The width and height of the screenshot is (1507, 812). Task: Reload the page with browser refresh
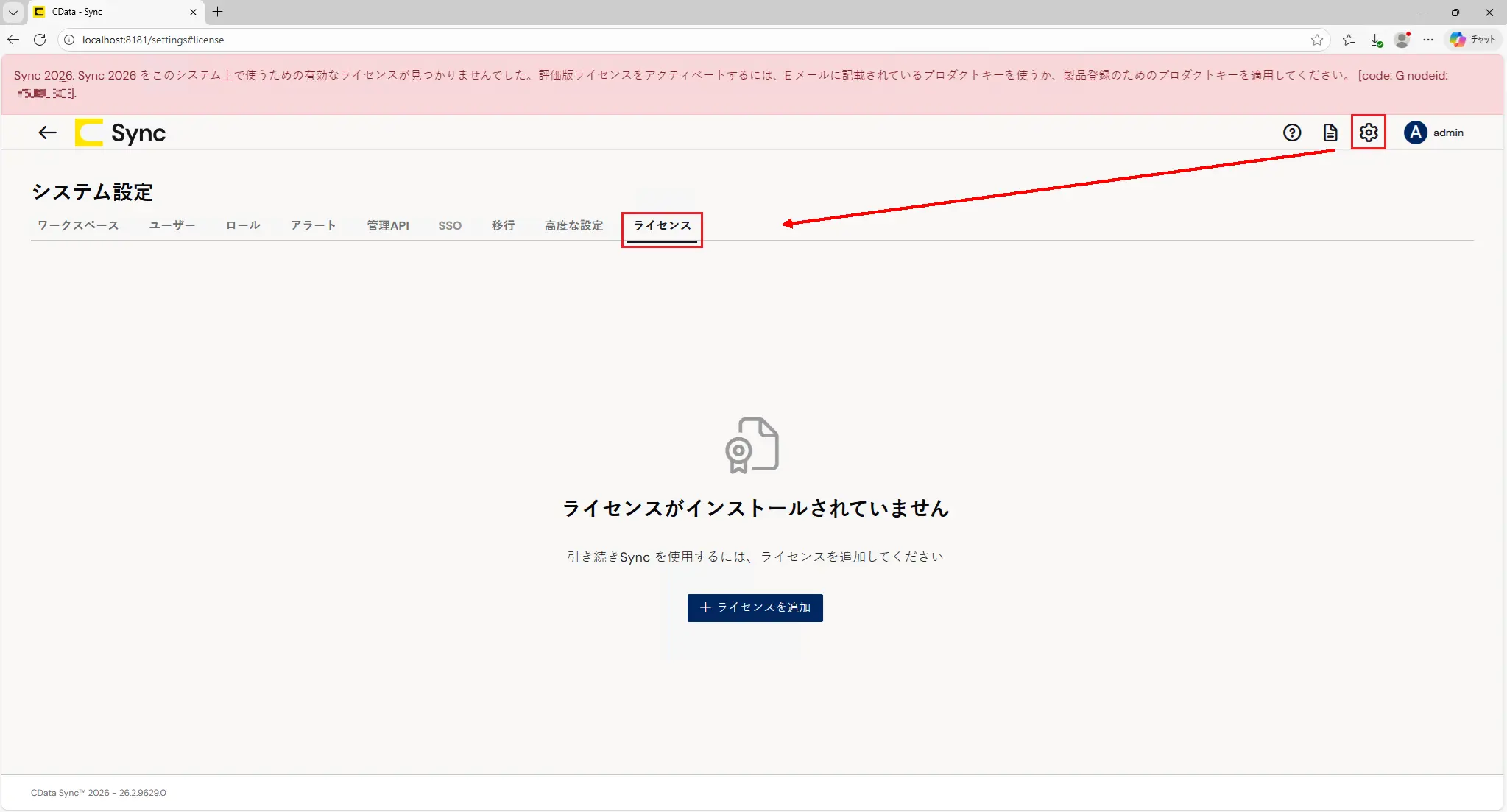(x=40, y=40)
